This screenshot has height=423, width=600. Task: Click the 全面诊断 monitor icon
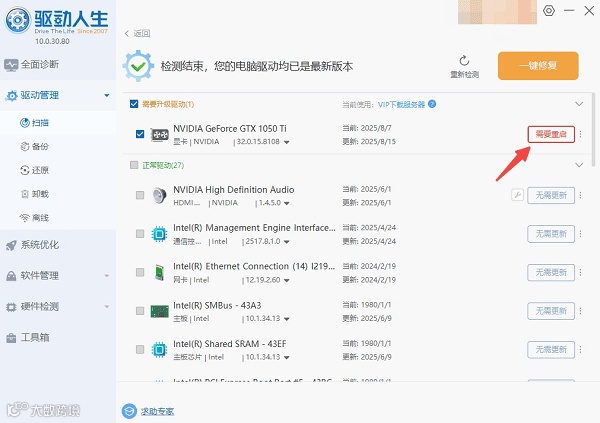tap(11, 65)
